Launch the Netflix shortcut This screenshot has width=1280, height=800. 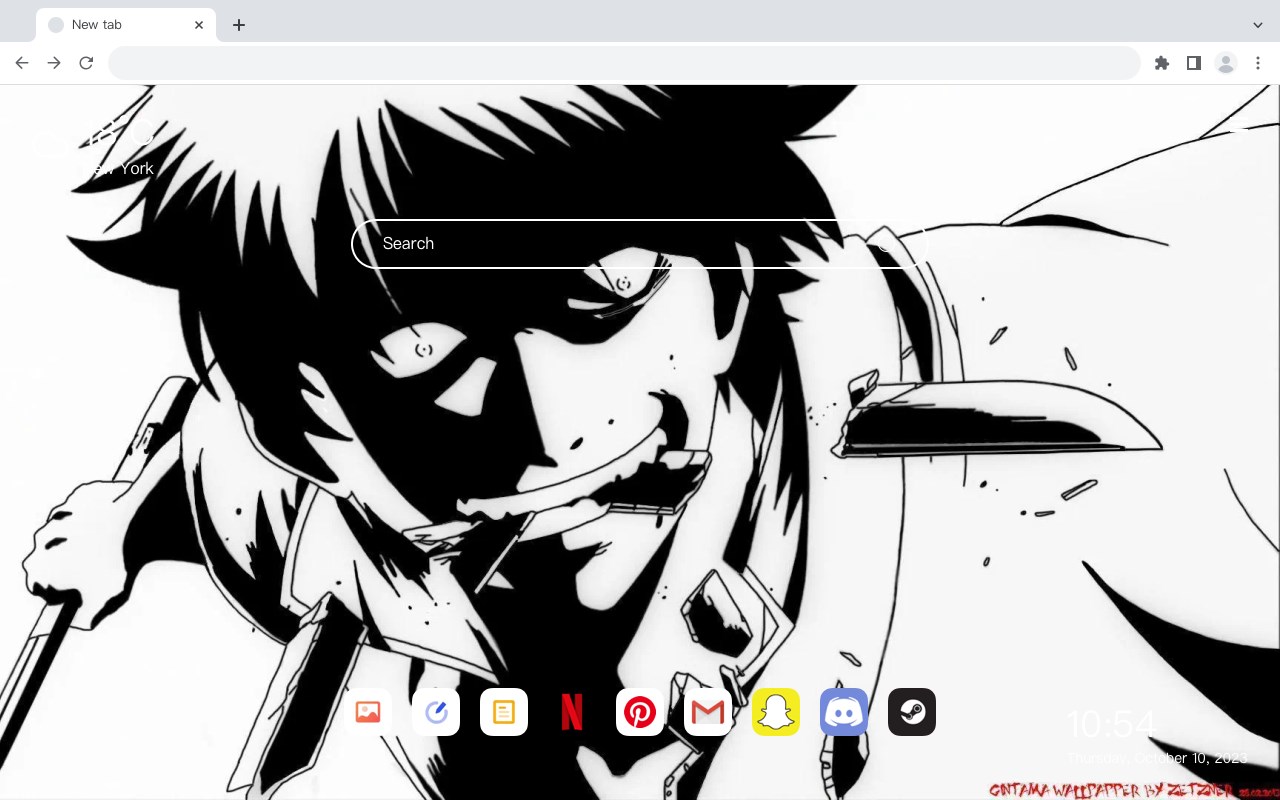coord(572,712)
